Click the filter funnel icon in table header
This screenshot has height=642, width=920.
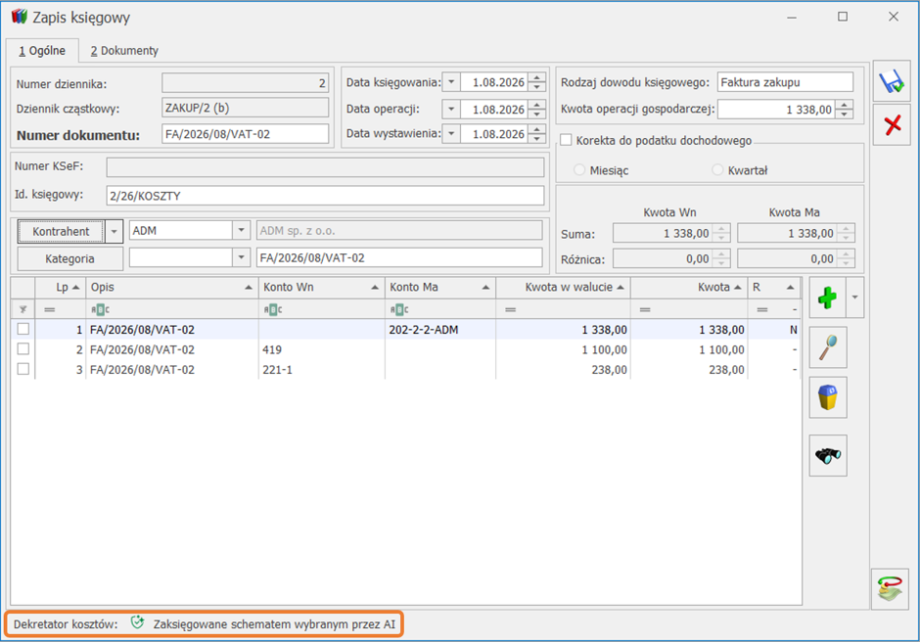(x=23, y=309)
